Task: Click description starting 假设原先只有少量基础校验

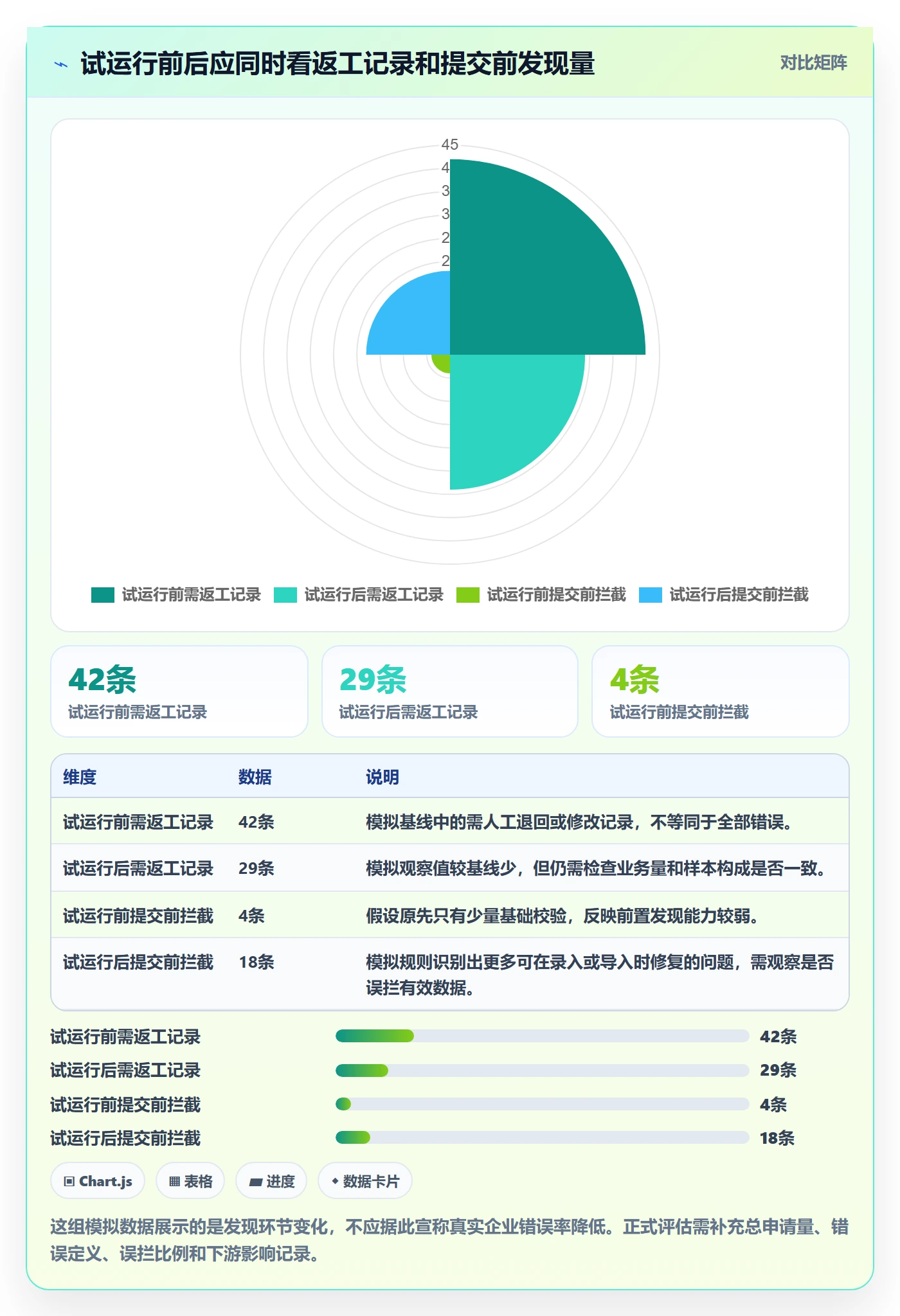Action: point(563,916)
